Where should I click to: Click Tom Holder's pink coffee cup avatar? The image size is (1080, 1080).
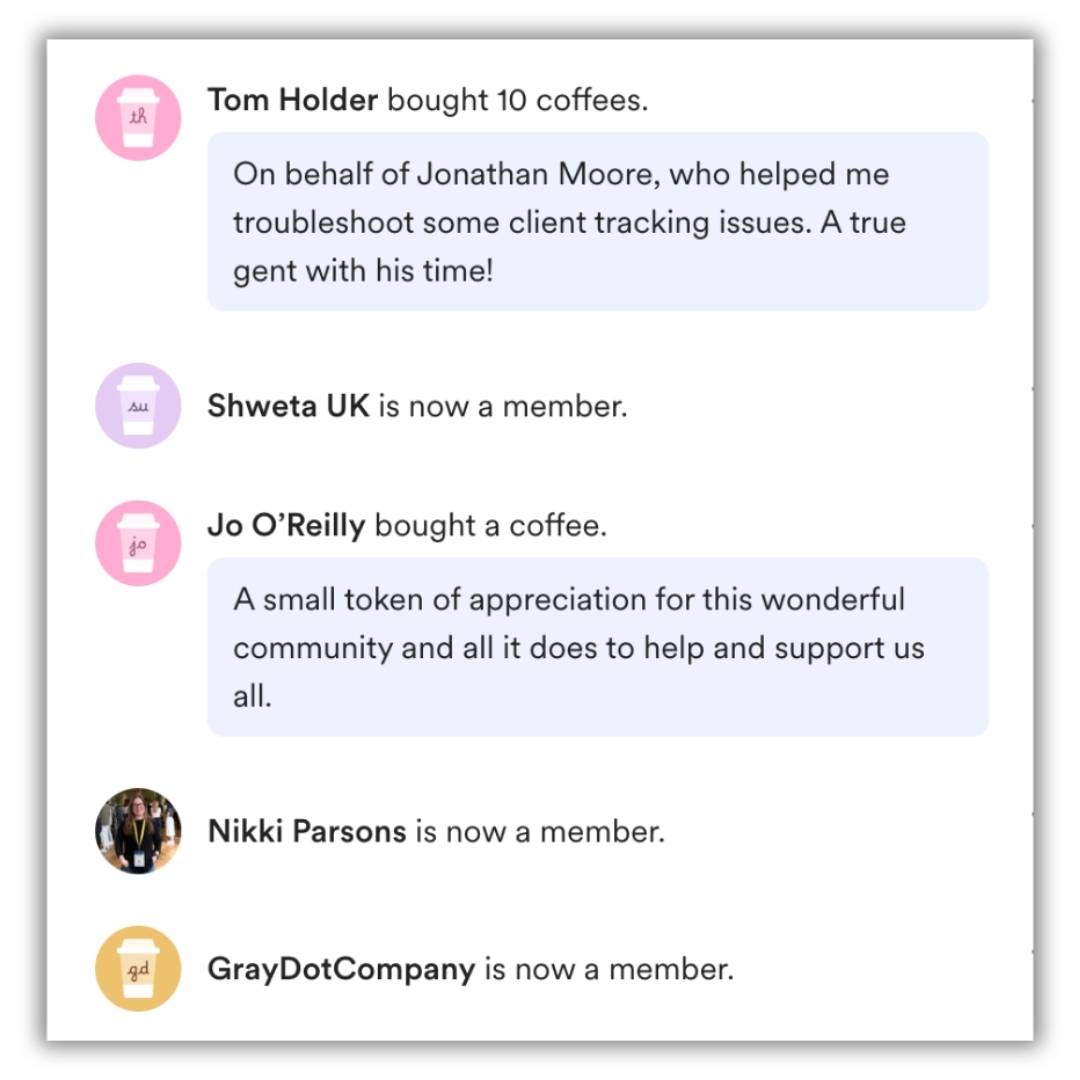(138, 118)
